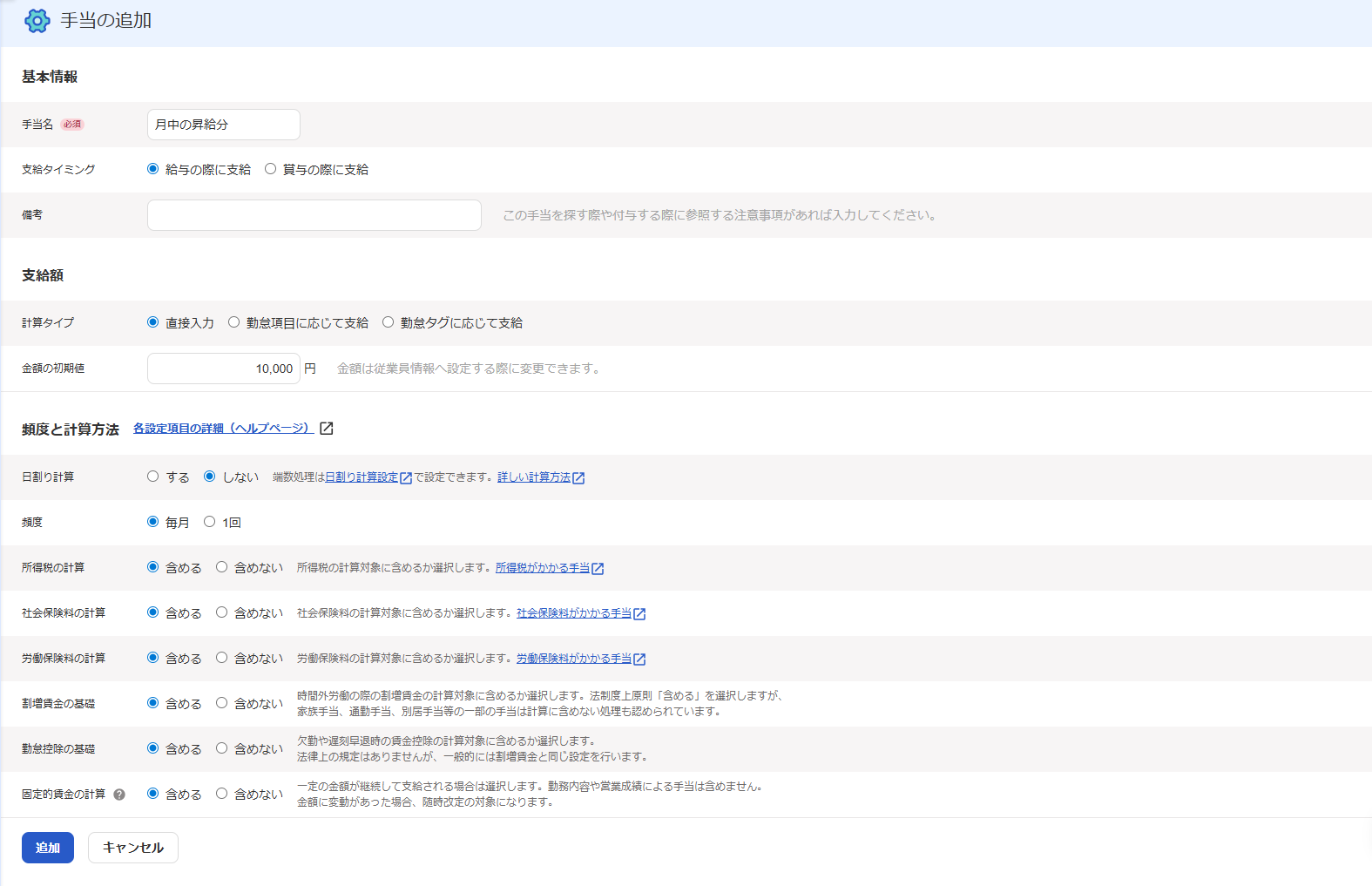Focus the 手当名 input field
The width and height of the screenshot is (1372, 886).
point(224,125)
